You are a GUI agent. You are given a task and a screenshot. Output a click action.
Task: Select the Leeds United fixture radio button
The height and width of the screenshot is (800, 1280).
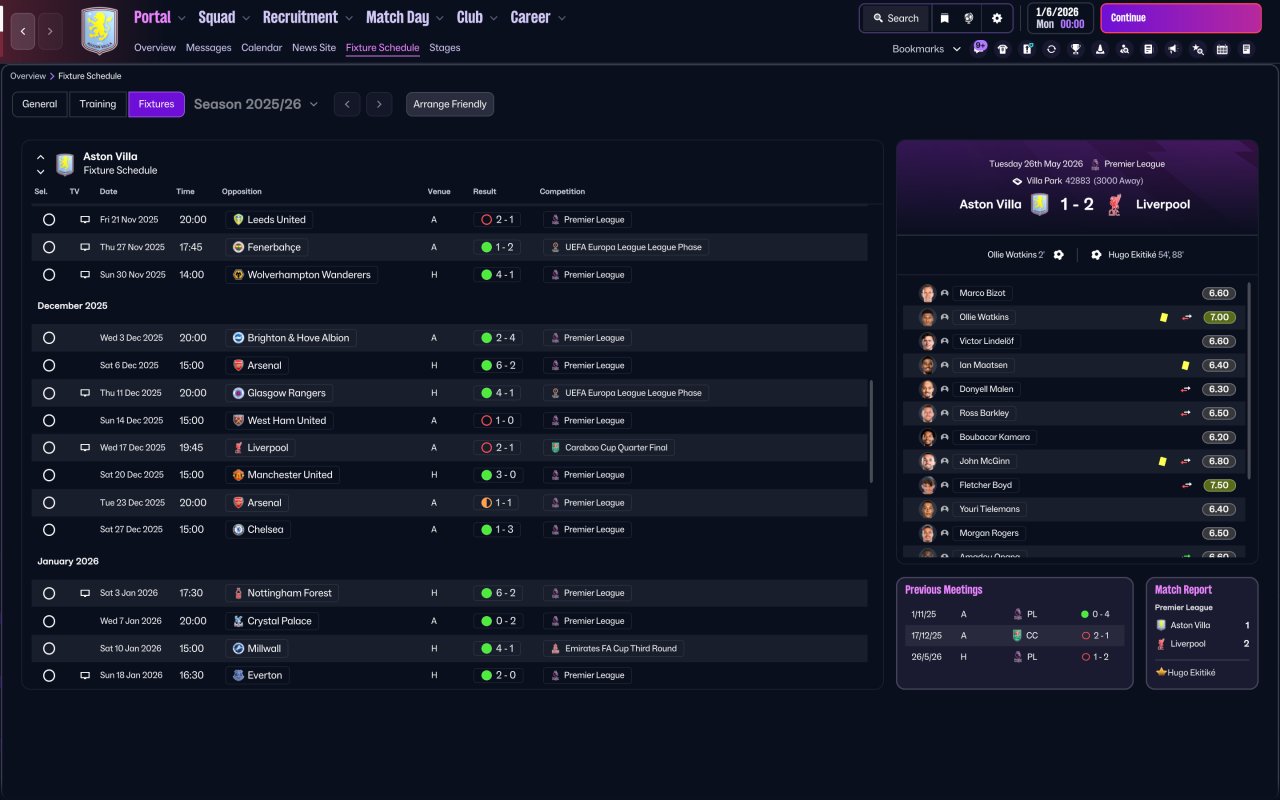pyautogui.click(x=49, y=220)
